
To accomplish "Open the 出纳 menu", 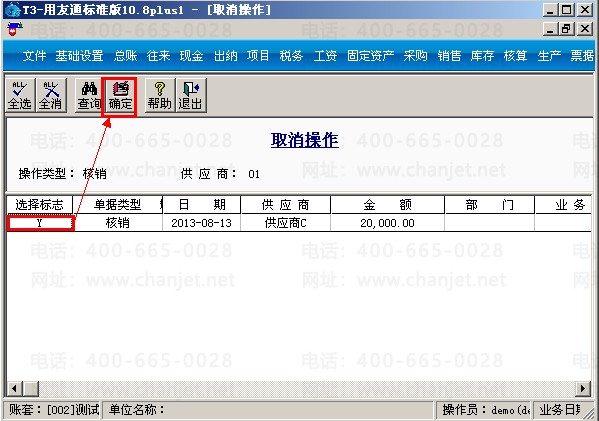I will pyautogui.click(x=225, y=56).
